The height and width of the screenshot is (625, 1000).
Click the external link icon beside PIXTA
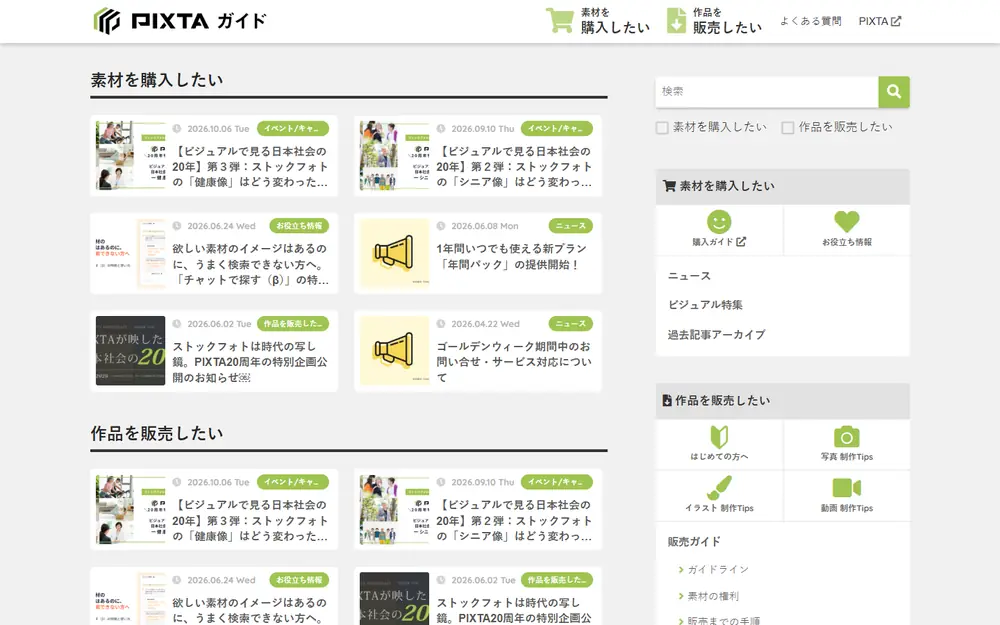pyautogui.click(x=896, y=21)
